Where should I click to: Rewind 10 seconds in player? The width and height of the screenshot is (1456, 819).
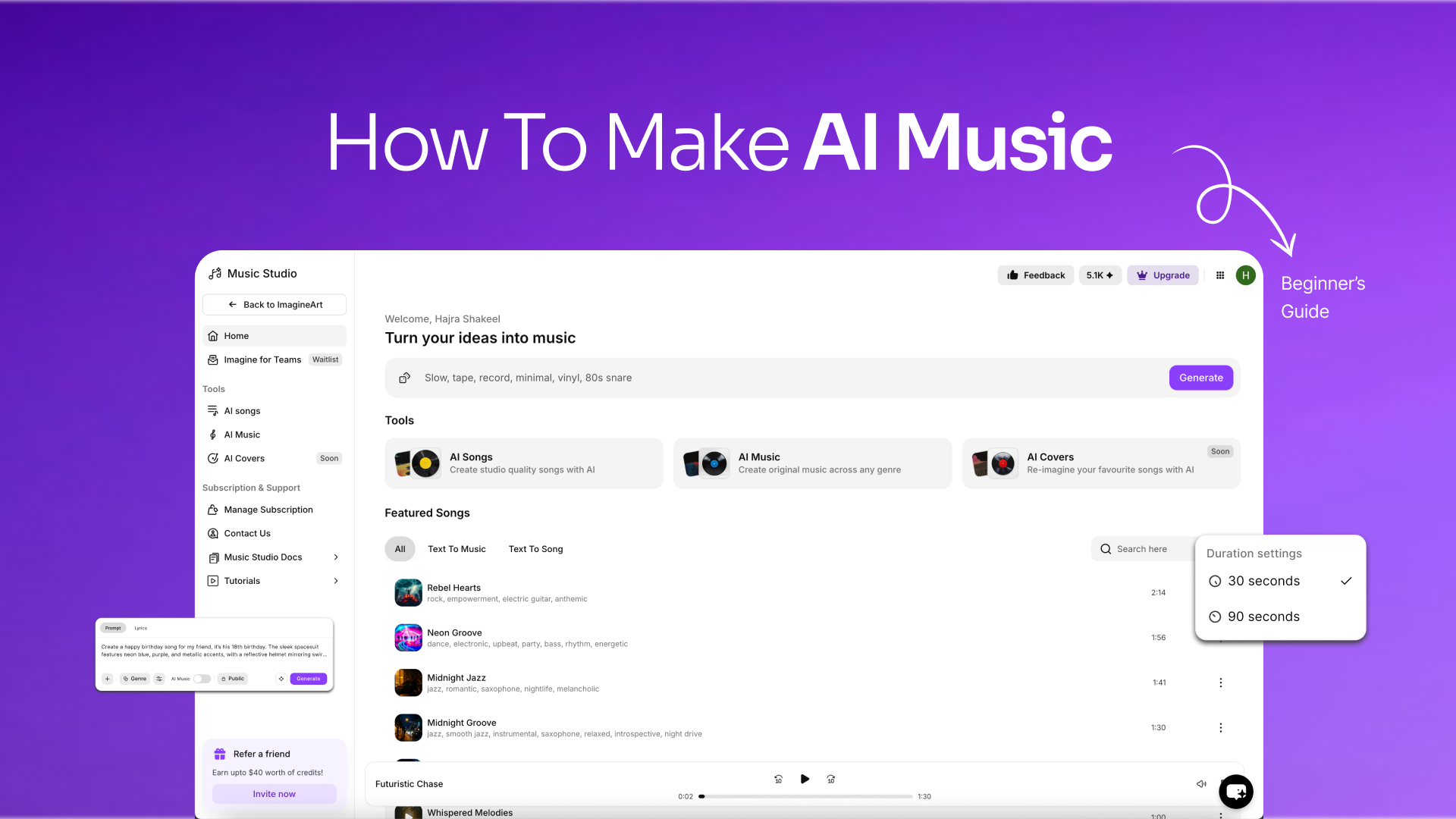pos(778,780)
